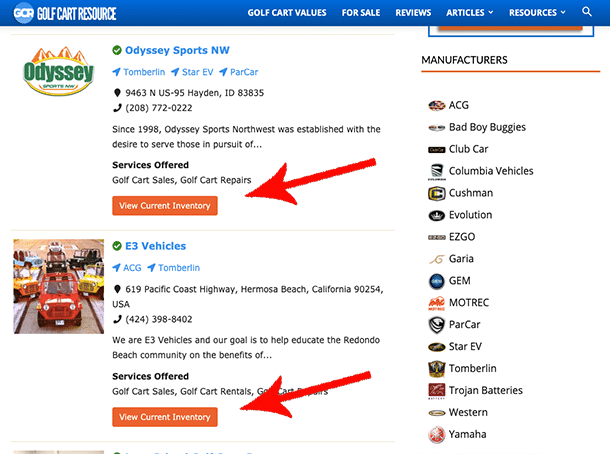Open Evolution manufacturer link

click(470, 215)
